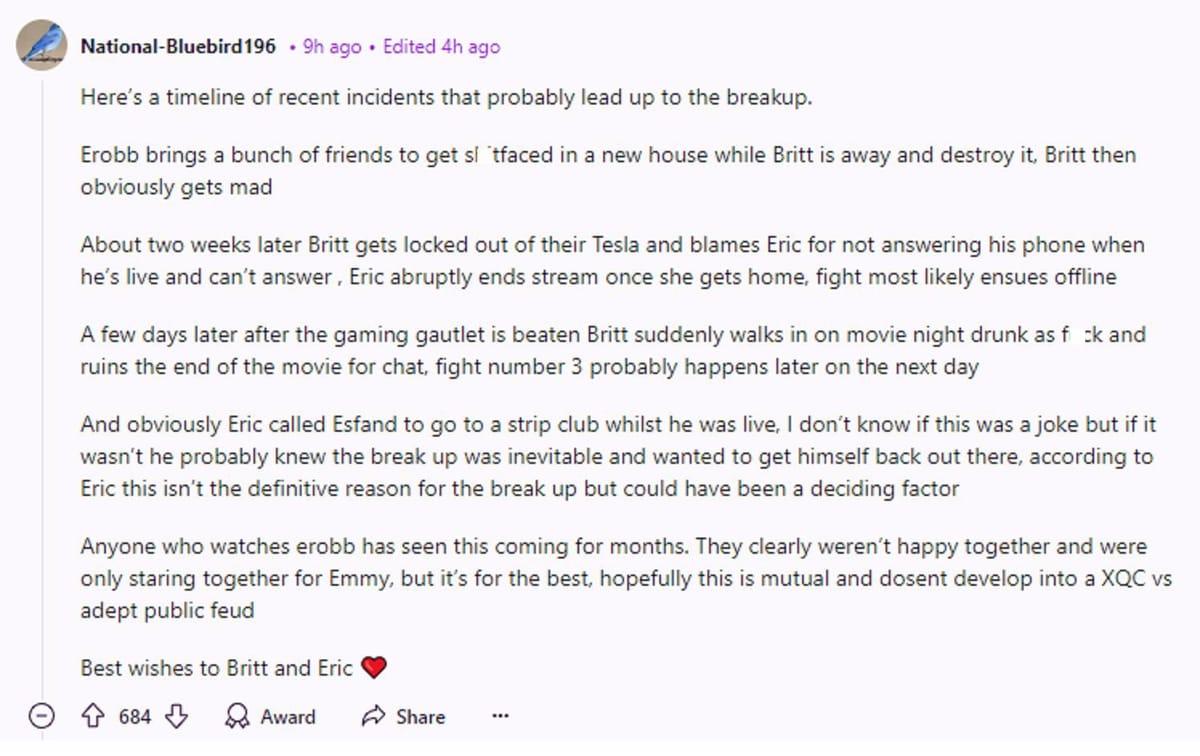Viewport: 1200px width, 756px height.
Task: Click the red heart emoji
Action: click(x=372, y=667)
